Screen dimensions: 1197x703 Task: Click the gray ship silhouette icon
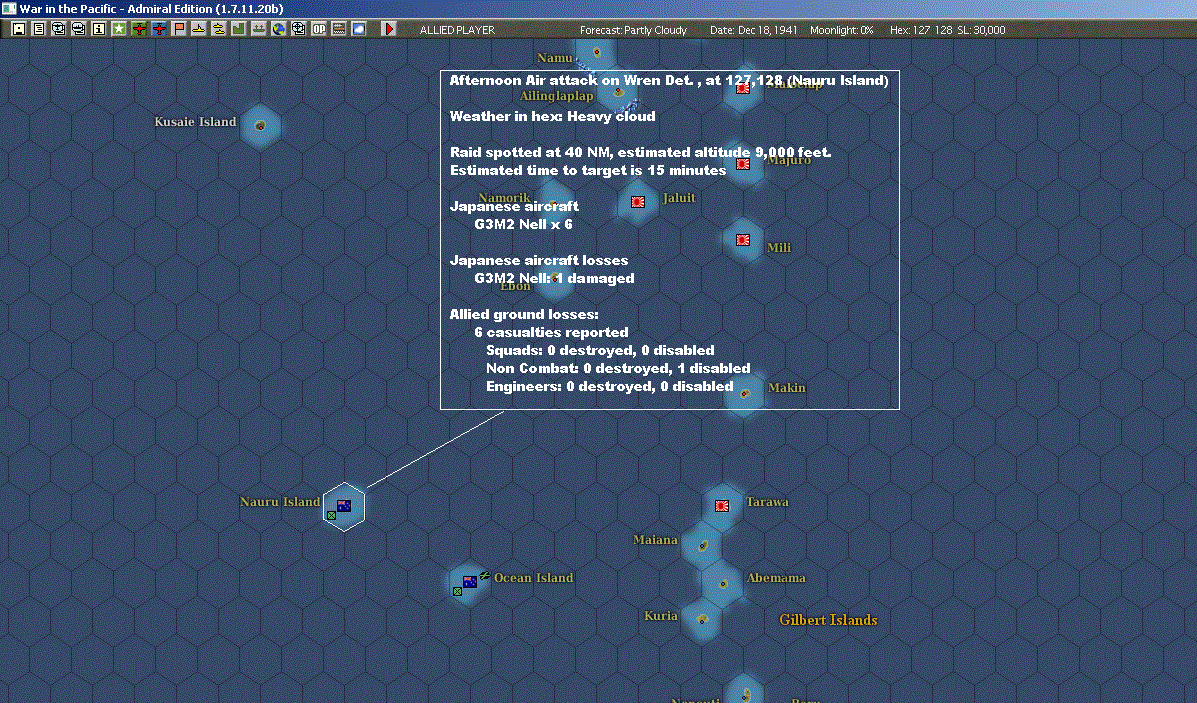(x=259, y=29)
